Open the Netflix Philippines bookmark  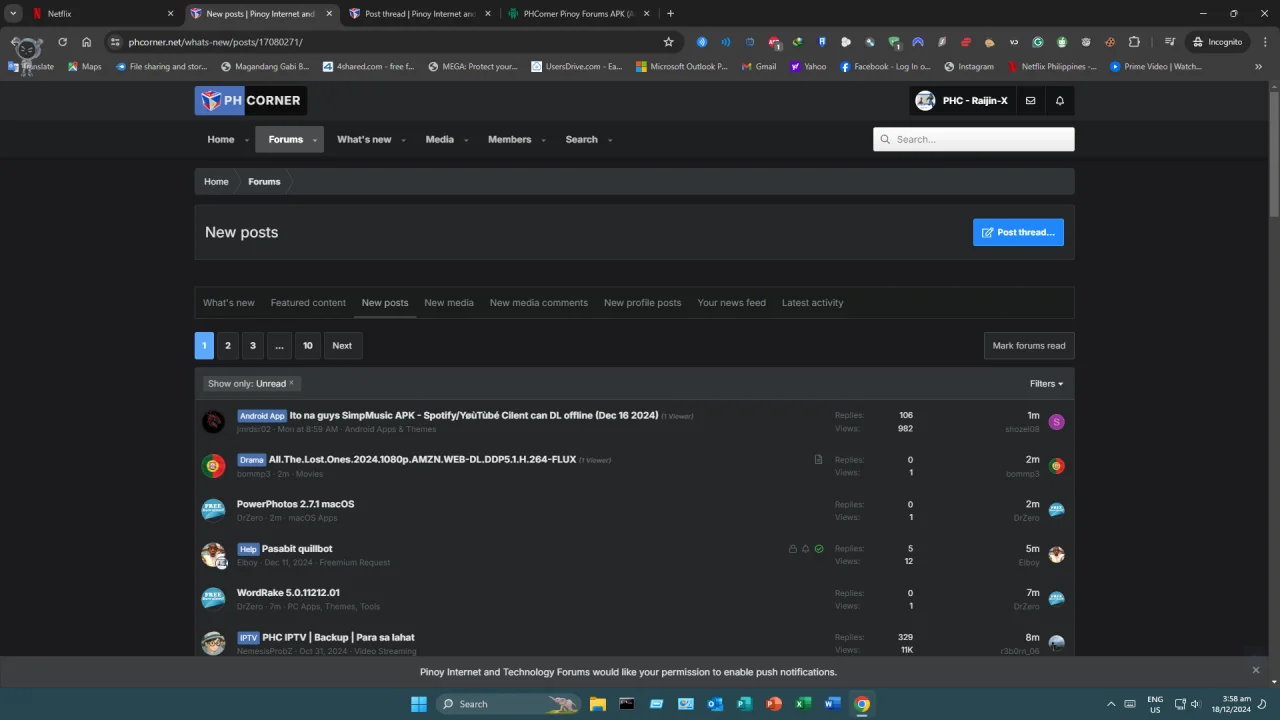tap(1052, 67)
